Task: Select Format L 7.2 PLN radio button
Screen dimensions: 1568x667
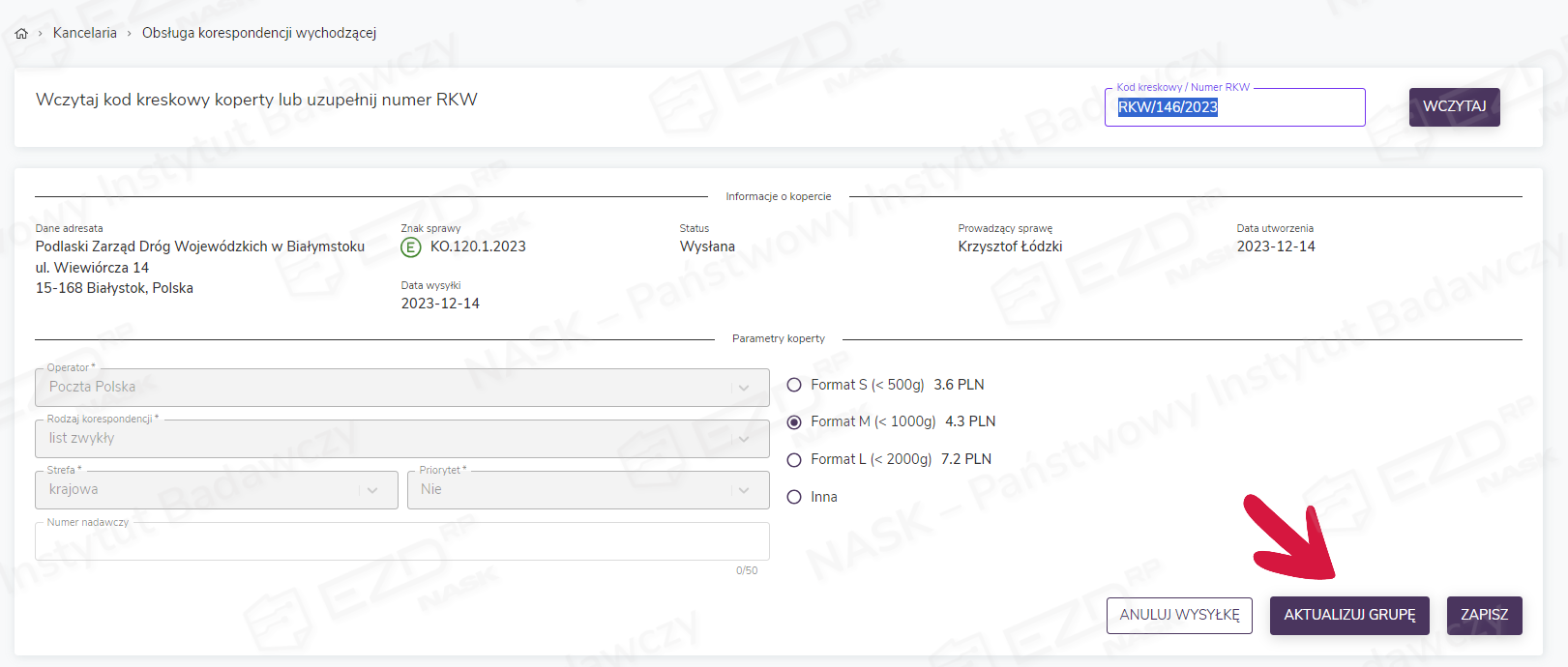Action: [x=794, y=460]
